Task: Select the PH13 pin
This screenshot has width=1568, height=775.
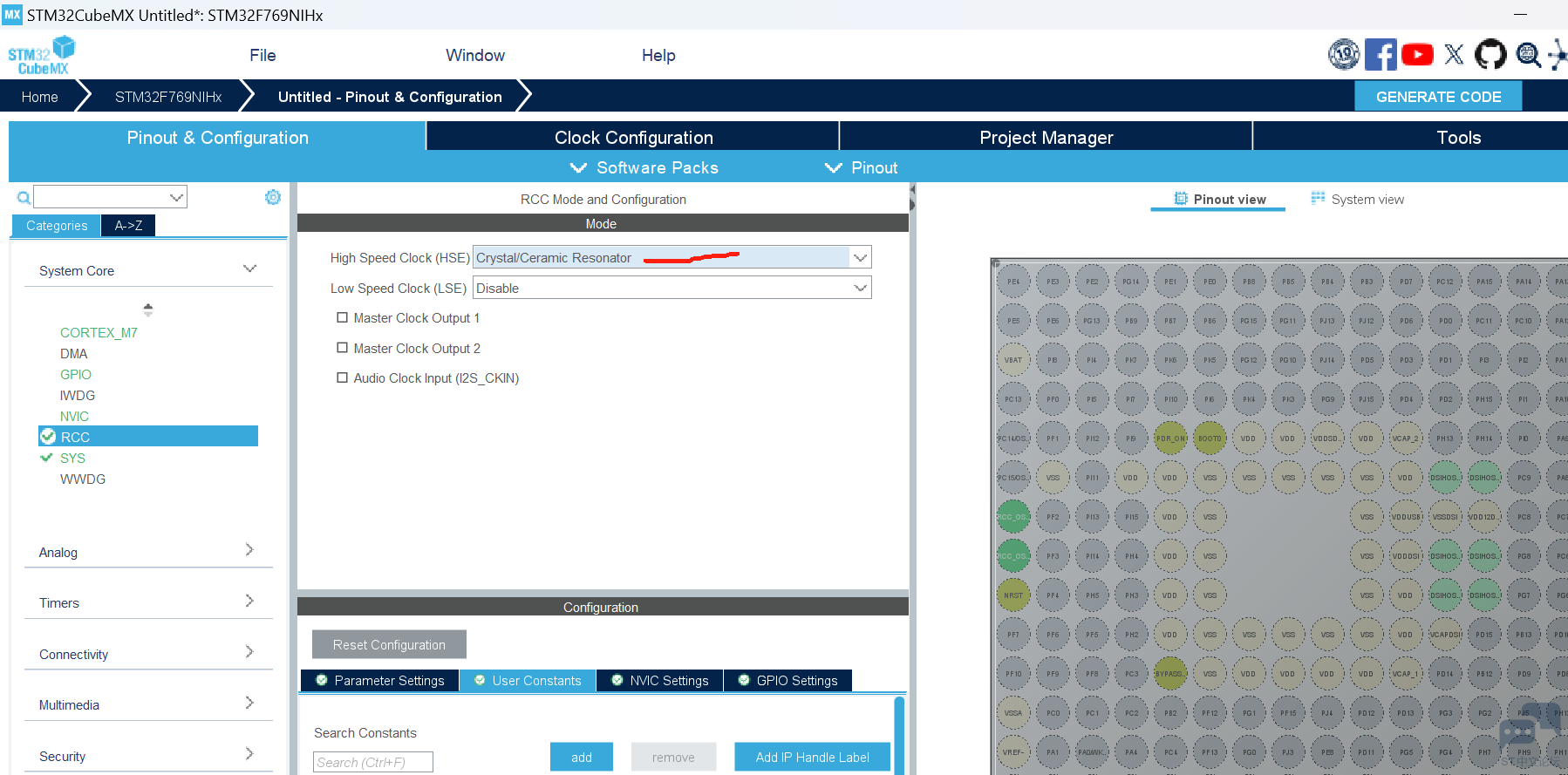Action: pyautogui.click(x=1445, y=438)
